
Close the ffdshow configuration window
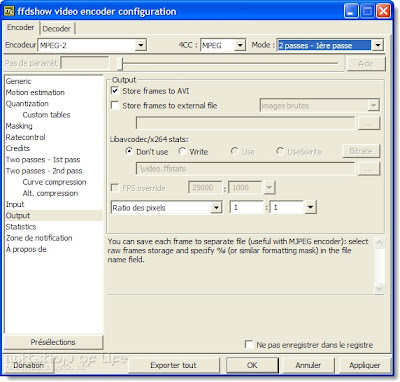(383, 11)
